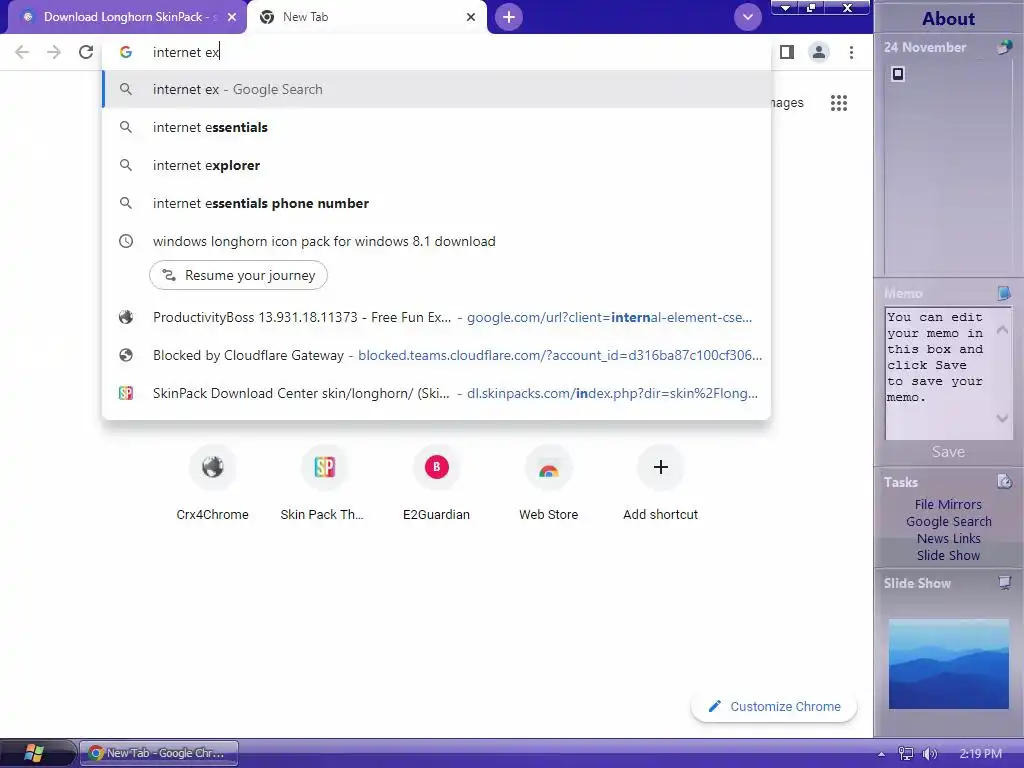
Task: Click the Customize Chrome button
Action: [774, 707]
